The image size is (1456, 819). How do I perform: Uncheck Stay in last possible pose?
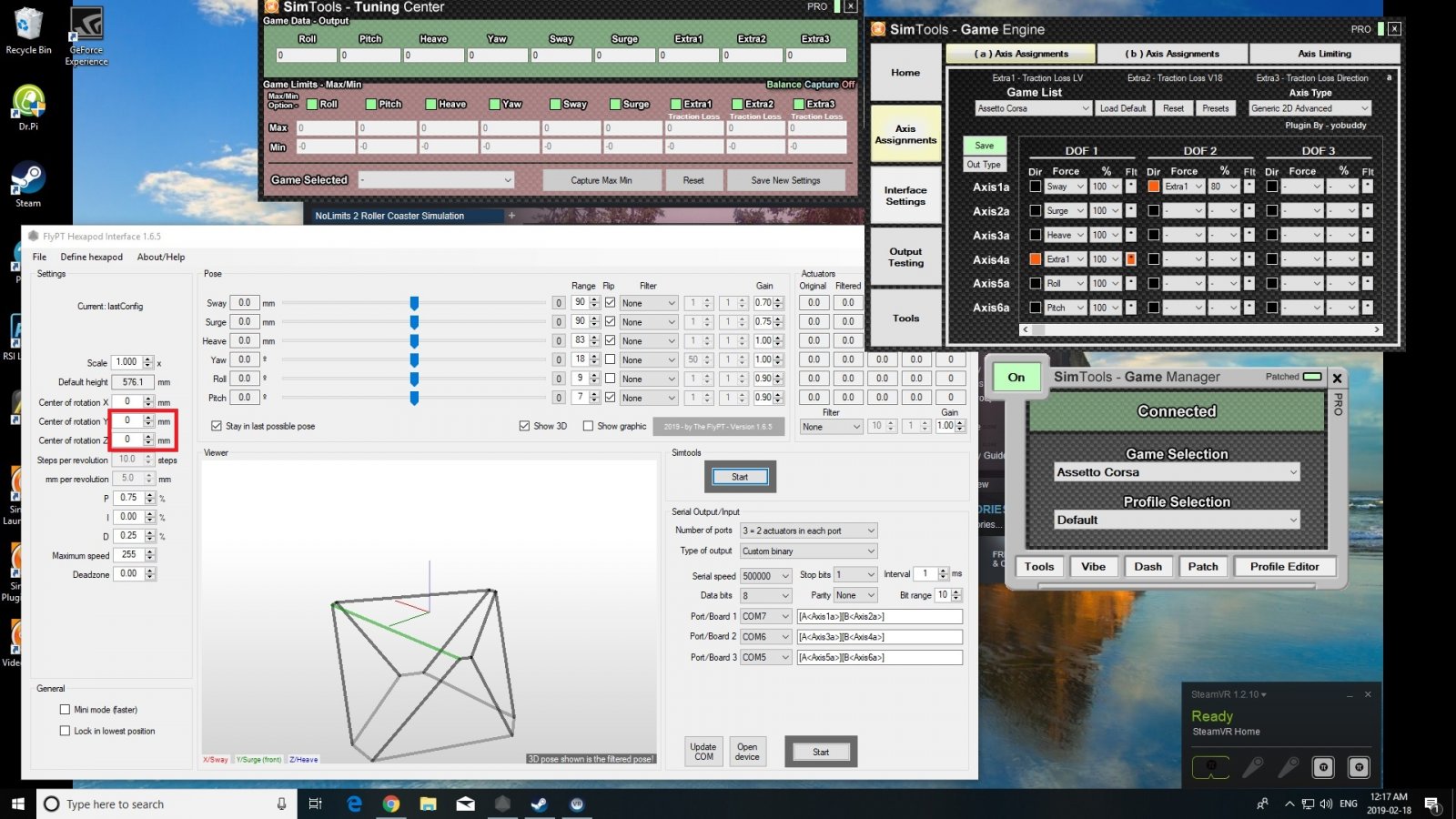217,426
